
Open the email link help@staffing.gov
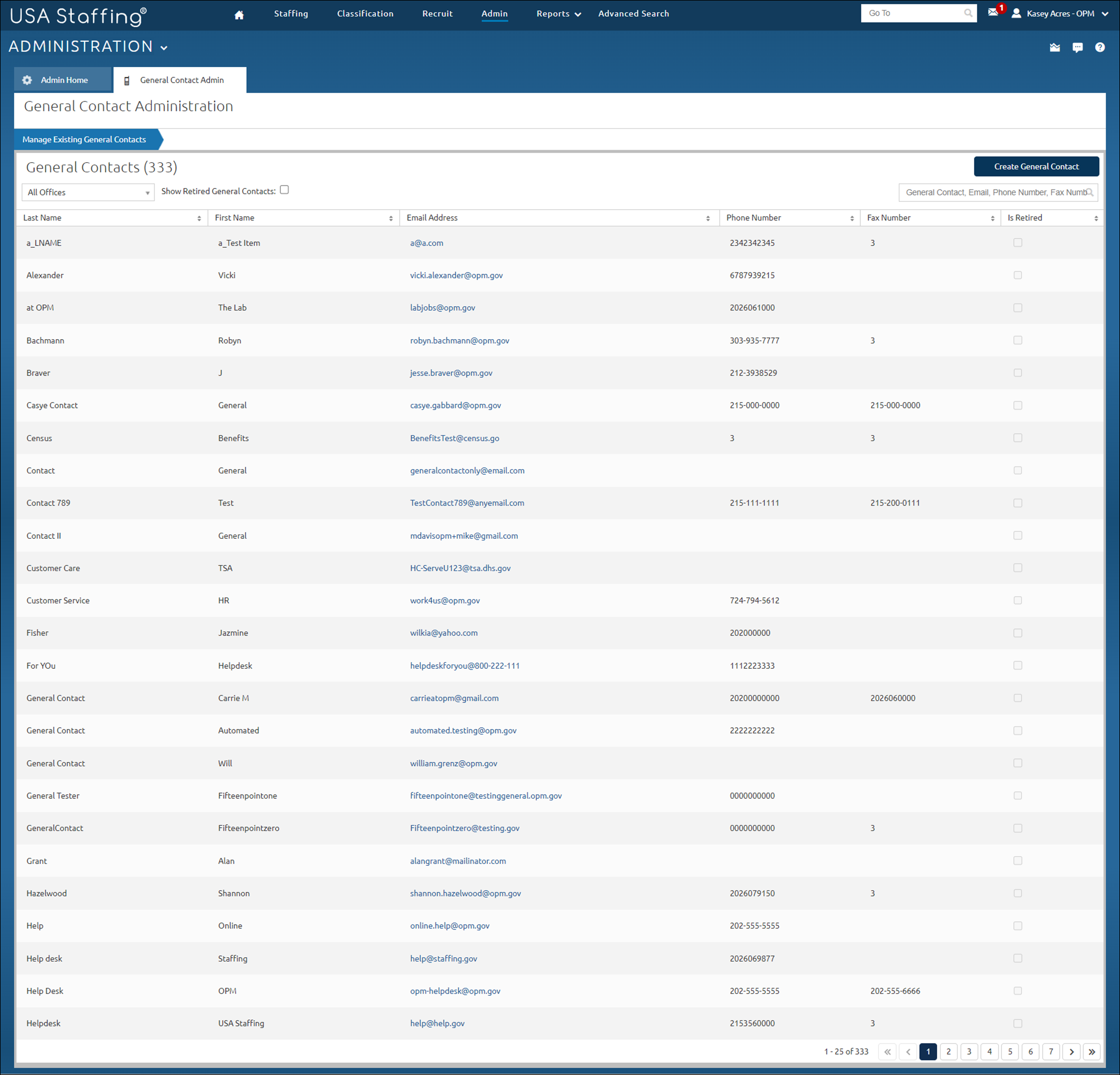click(444, 959)
